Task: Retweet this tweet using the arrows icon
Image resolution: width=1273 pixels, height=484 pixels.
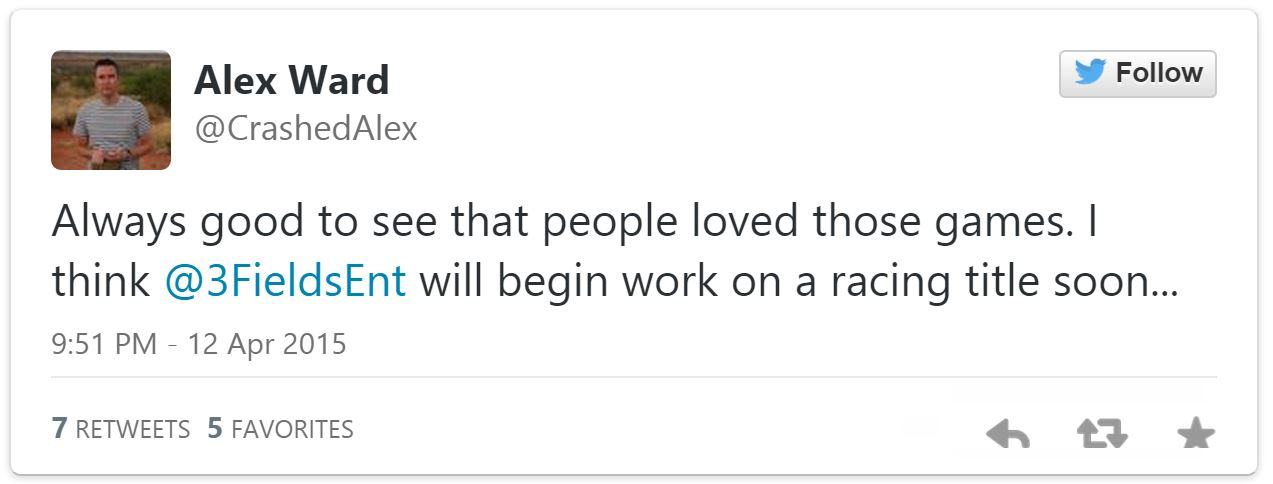Action: click(x=1102, y=434)
